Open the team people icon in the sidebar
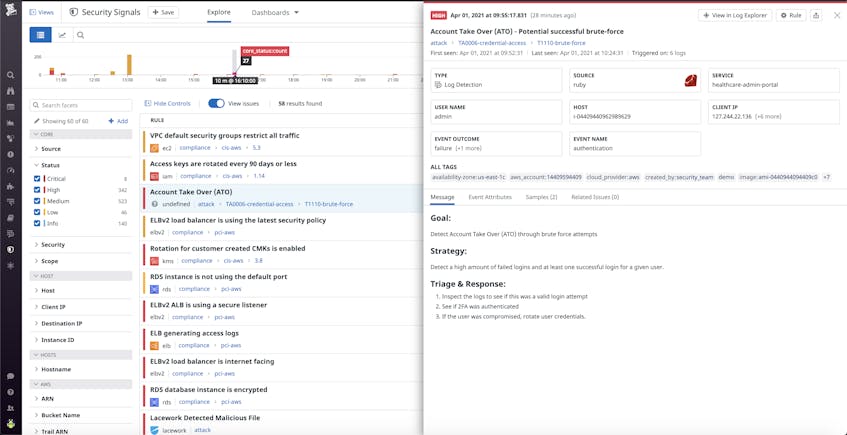 (10, 408)
